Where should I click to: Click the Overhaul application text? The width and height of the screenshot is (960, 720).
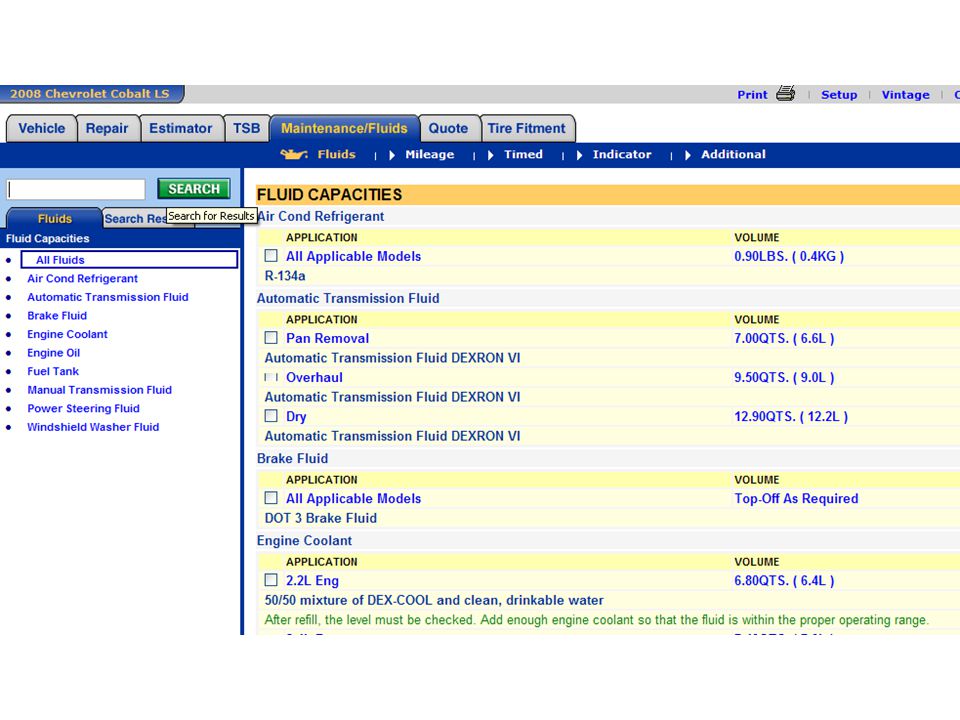coord(314,377)
